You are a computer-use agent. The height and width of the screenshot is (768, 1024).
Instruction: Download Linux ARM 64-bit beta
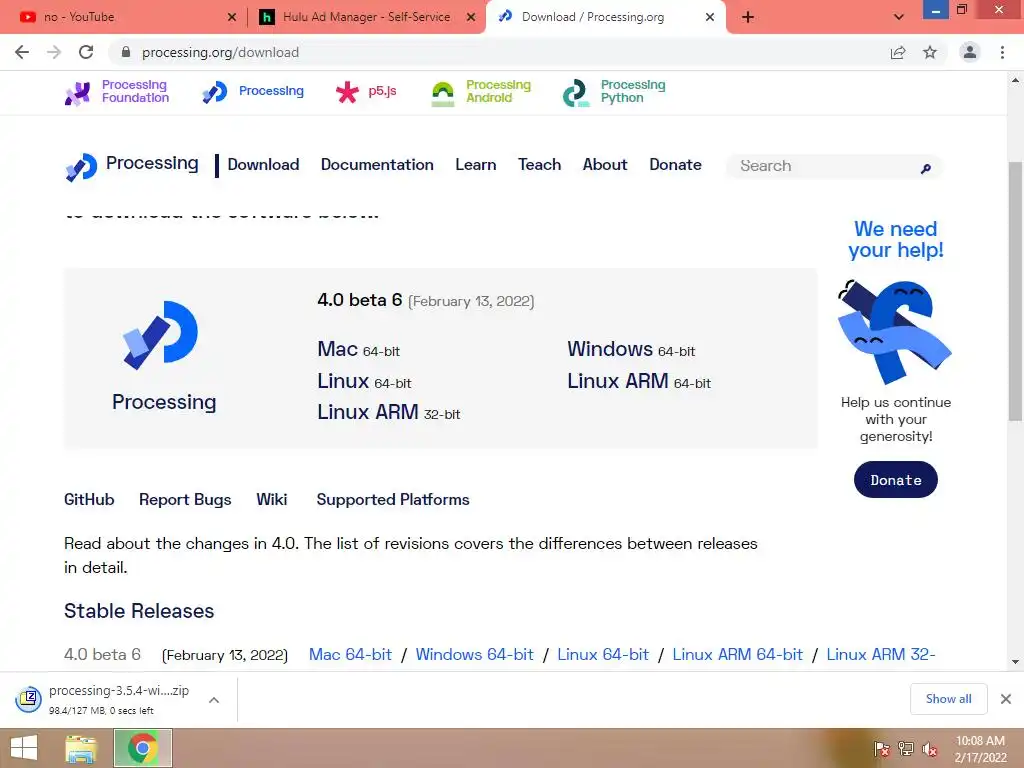point(639,381)
